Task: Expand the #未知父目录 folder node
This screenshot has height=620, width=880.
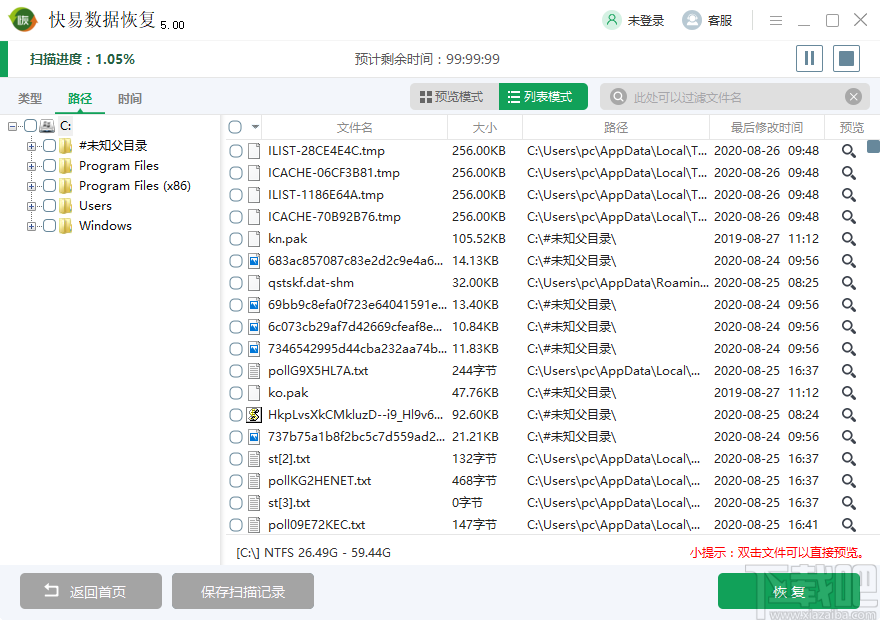Action: click(31, 146)
